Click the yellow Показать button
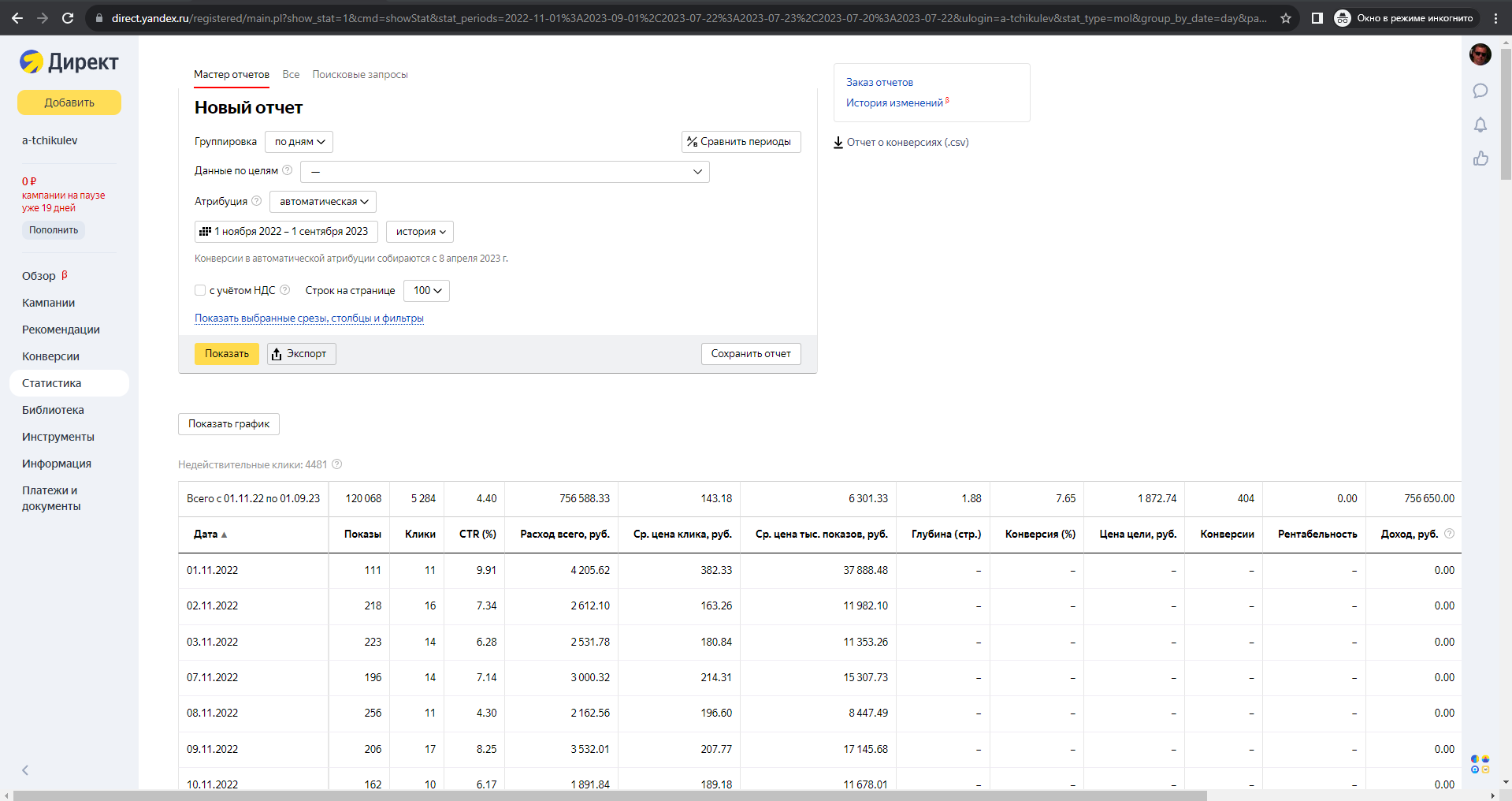 [227, 354]
